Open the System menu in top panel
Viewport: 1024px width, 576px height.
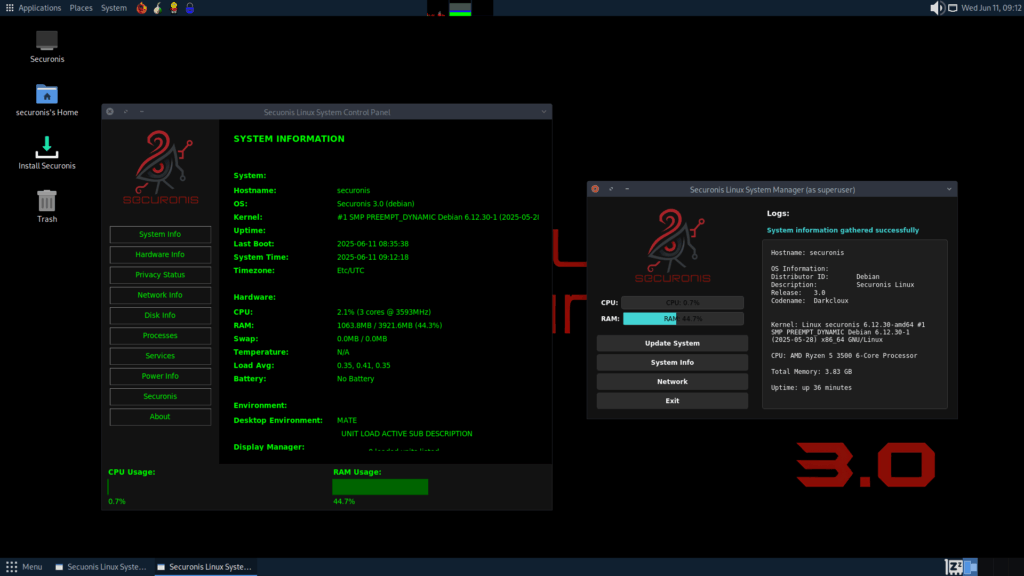tap(114, 8)
